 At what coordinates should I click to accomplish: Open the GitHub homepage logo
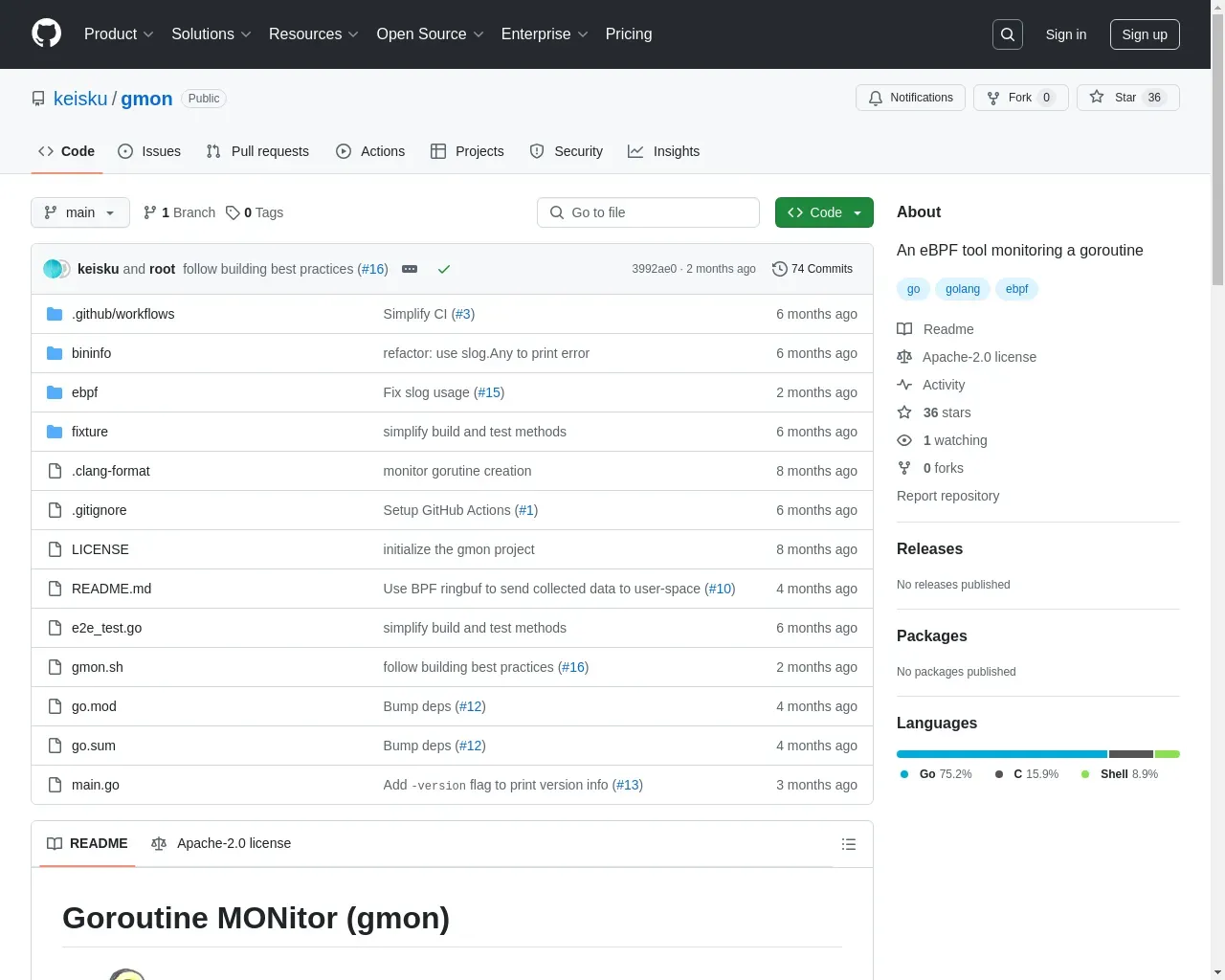[46, 33]
